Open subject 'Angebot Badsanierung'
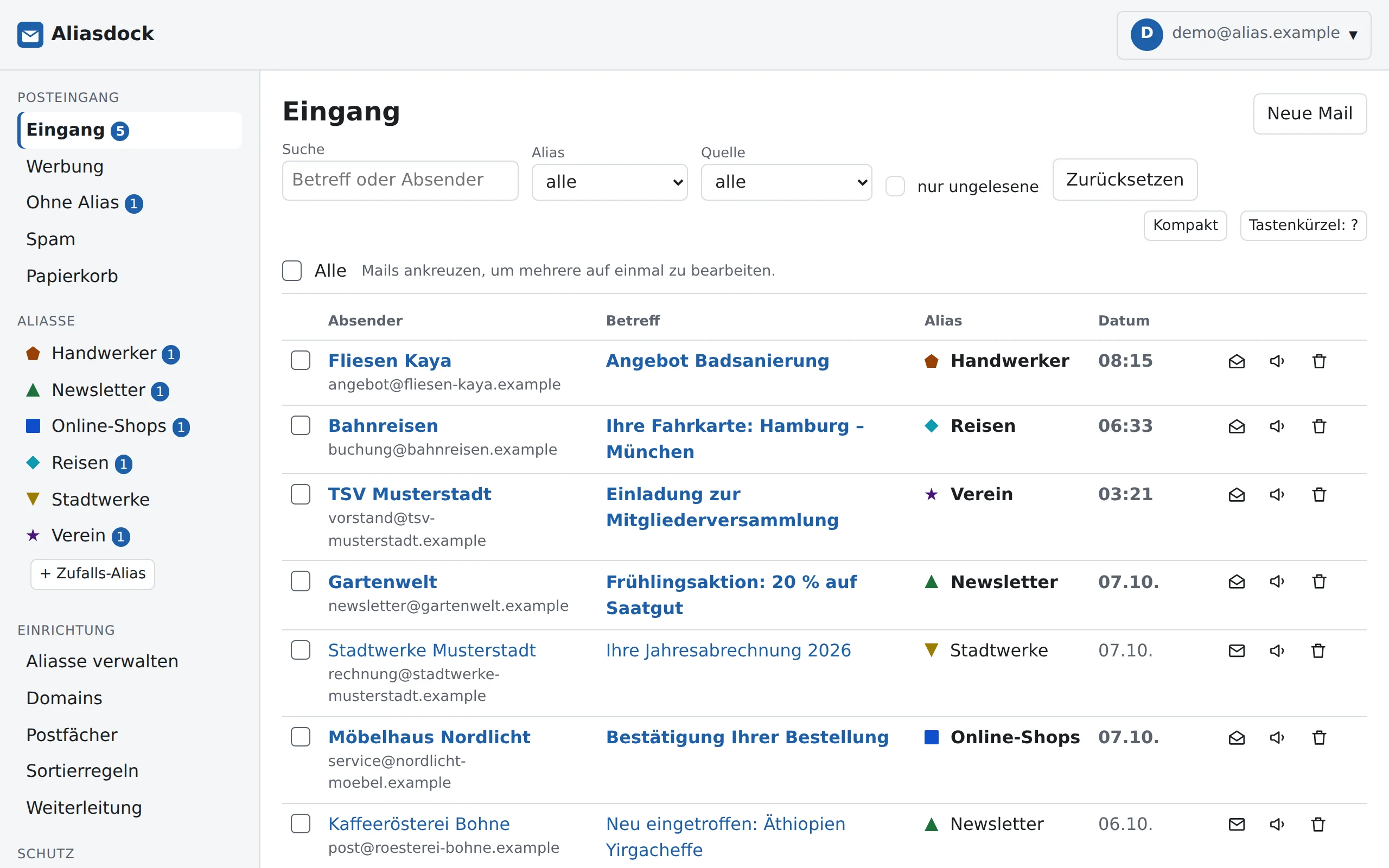The width and height of the screenshot is (1389, 868). [x=717, y=361]
